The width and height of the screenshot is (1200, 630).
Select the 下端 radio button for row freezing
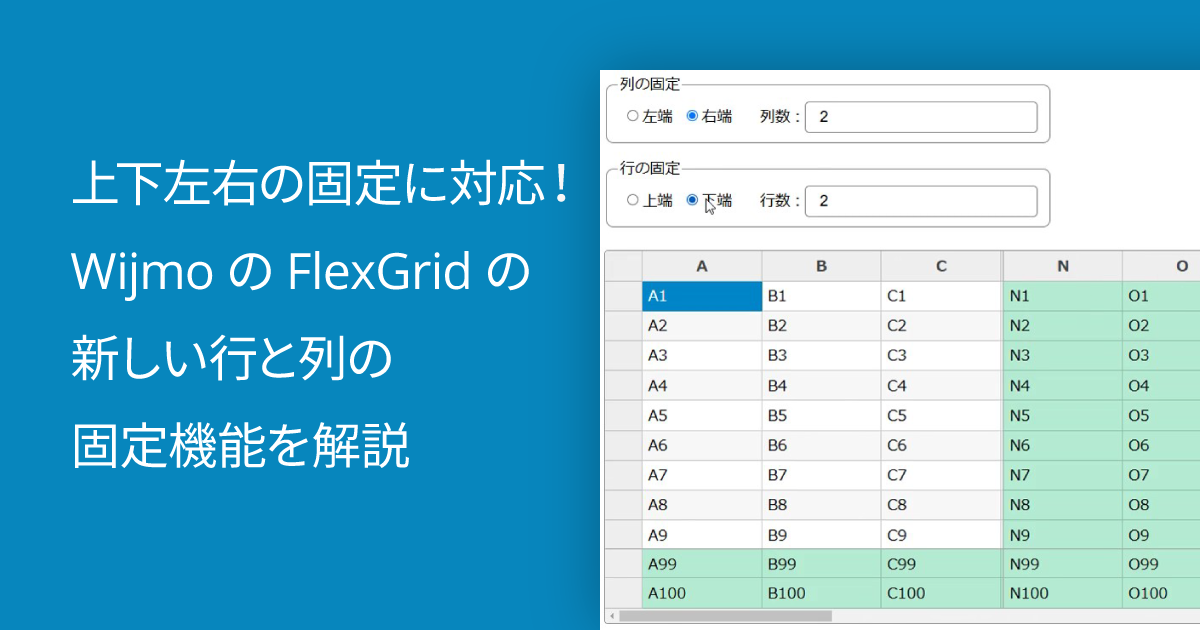point(692,200)
